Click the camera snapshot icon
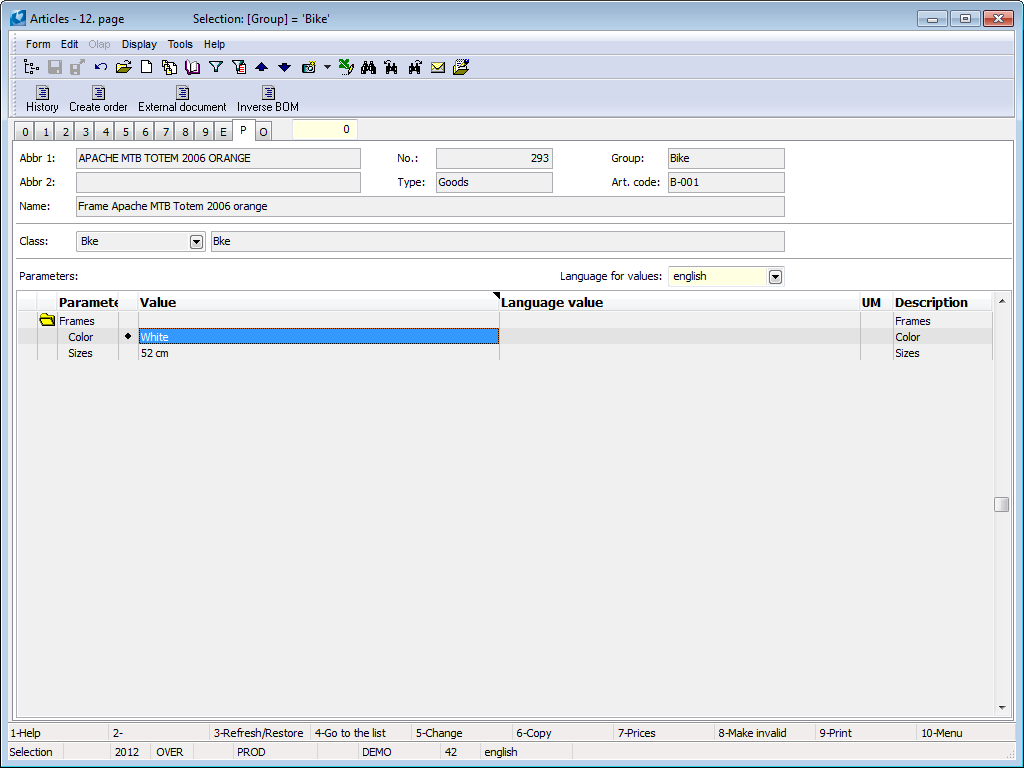Viewport: 1024px width, 768px height. 309,67
